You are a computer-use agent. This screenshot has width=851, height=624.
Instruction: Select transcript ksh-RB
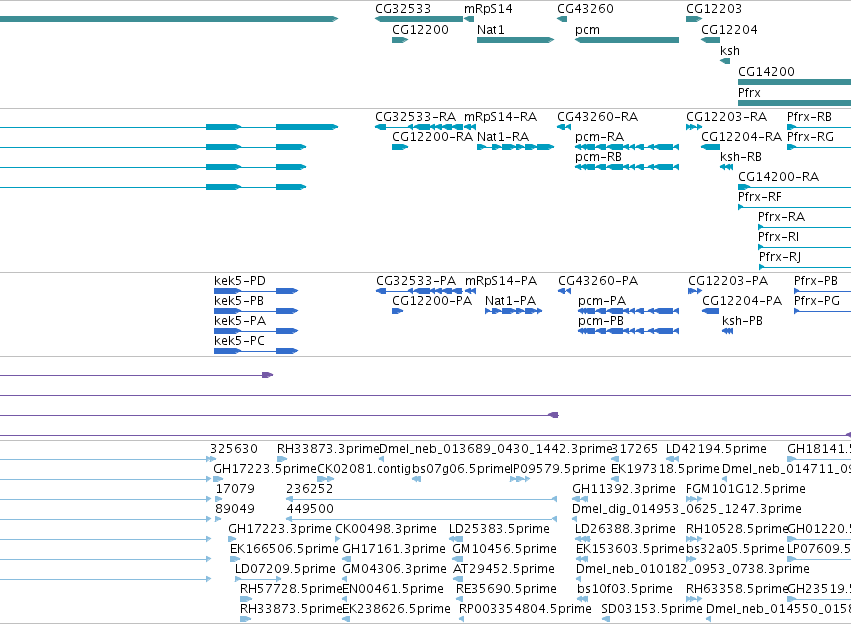tap(741, 157)
